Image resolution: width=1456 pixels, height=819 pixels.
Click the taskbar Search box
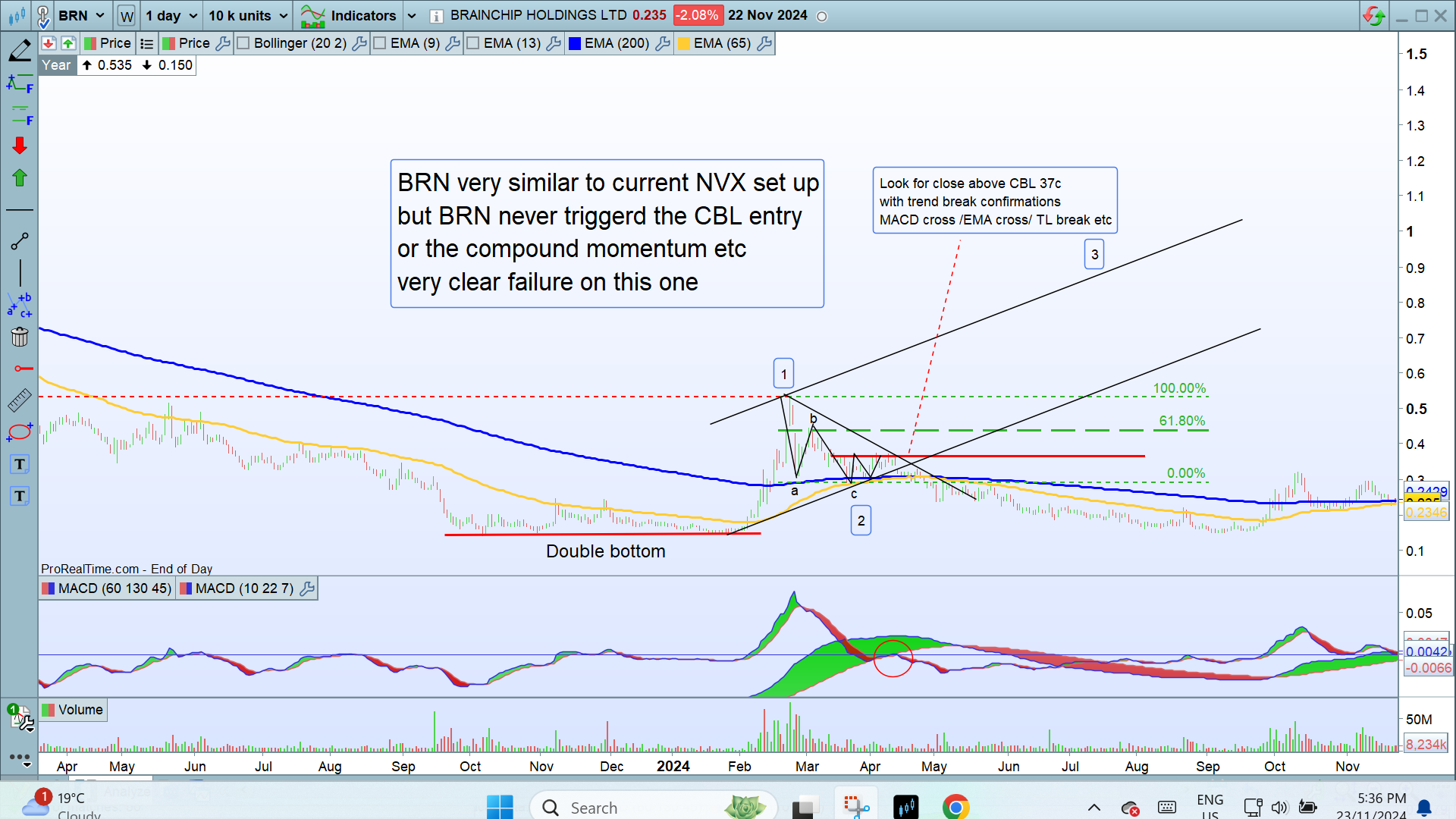(652, 807)
